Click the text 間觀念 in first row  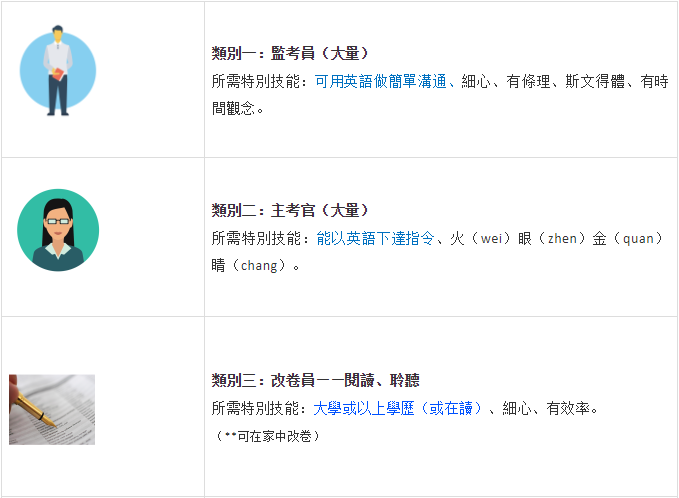[233, 108]
